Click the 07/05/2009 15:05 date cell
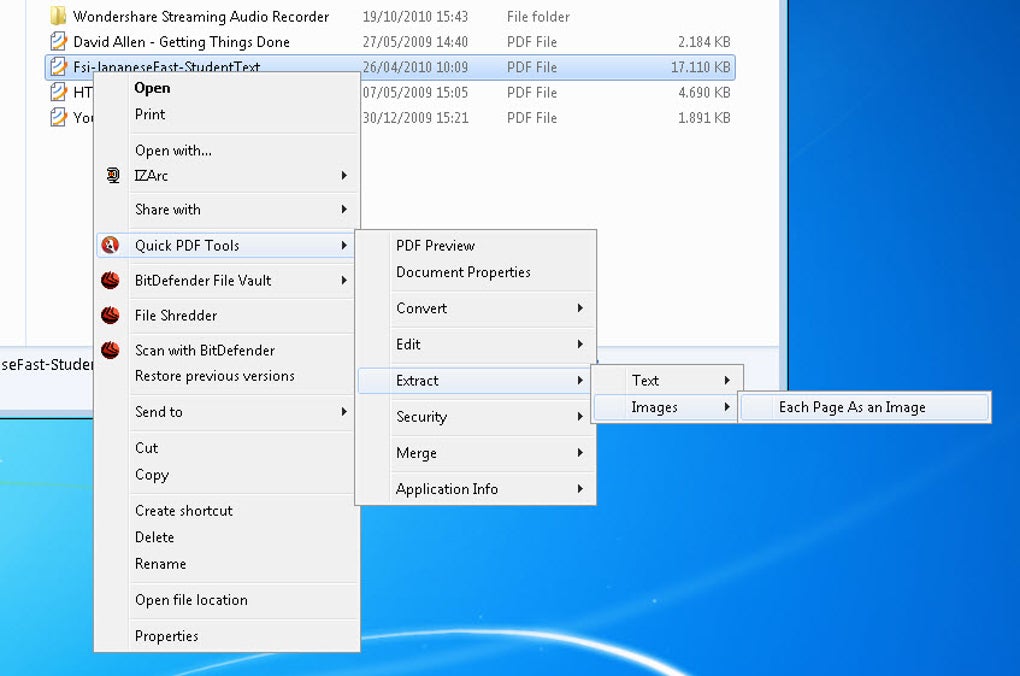The image size is (1020, 676). pyautogui.click(x=415, y=92)
